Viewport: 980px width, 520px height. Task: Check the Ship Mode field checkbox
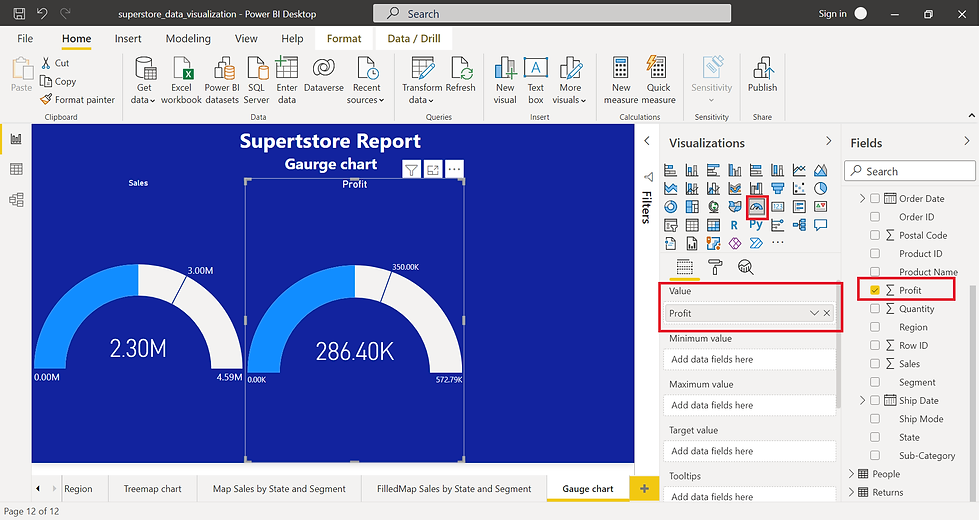(x=875, y=419)
